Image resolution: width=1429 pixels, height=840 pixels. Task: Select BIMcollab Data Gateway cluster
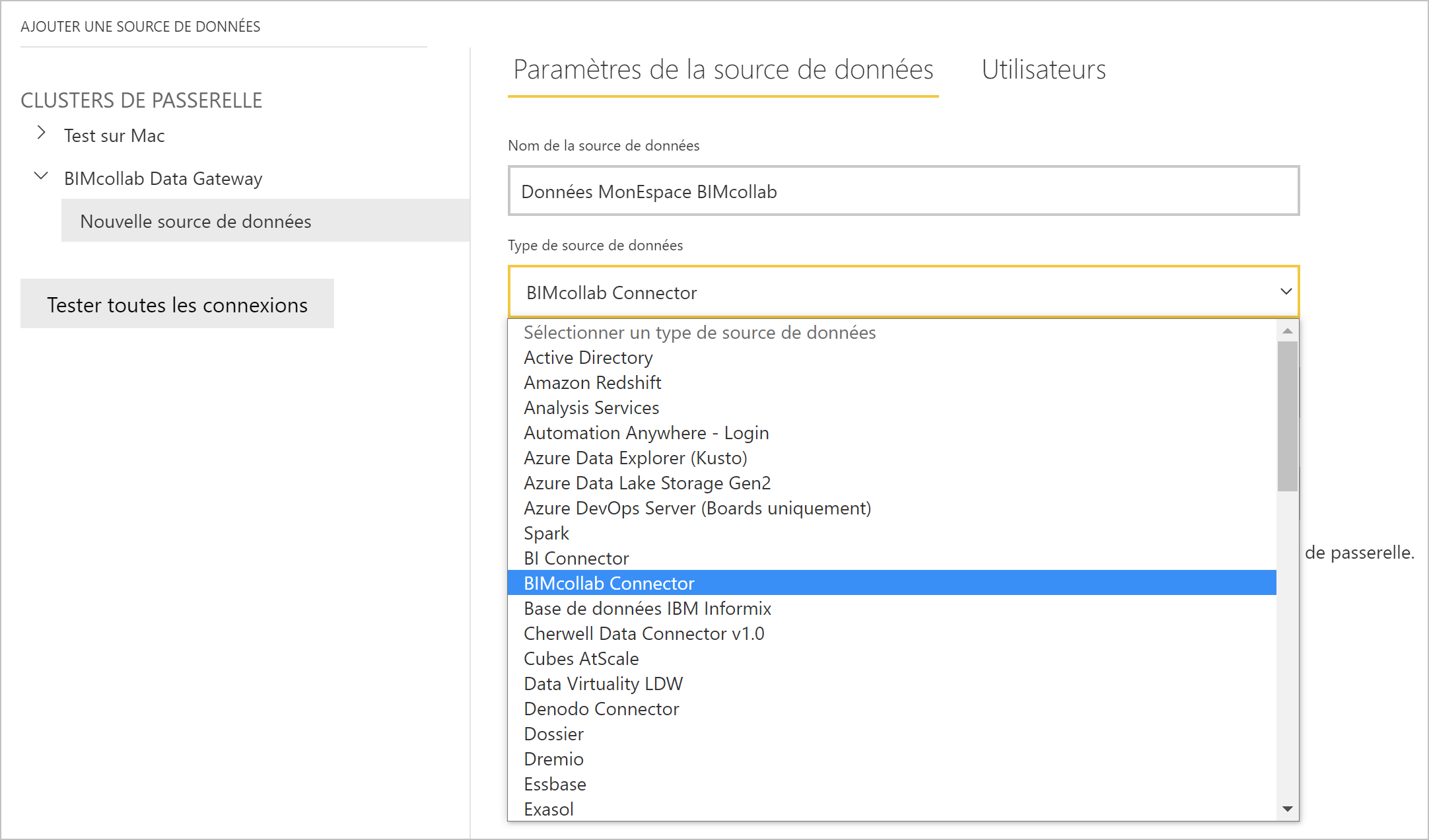pyautogui.click(x=163, y=178)
